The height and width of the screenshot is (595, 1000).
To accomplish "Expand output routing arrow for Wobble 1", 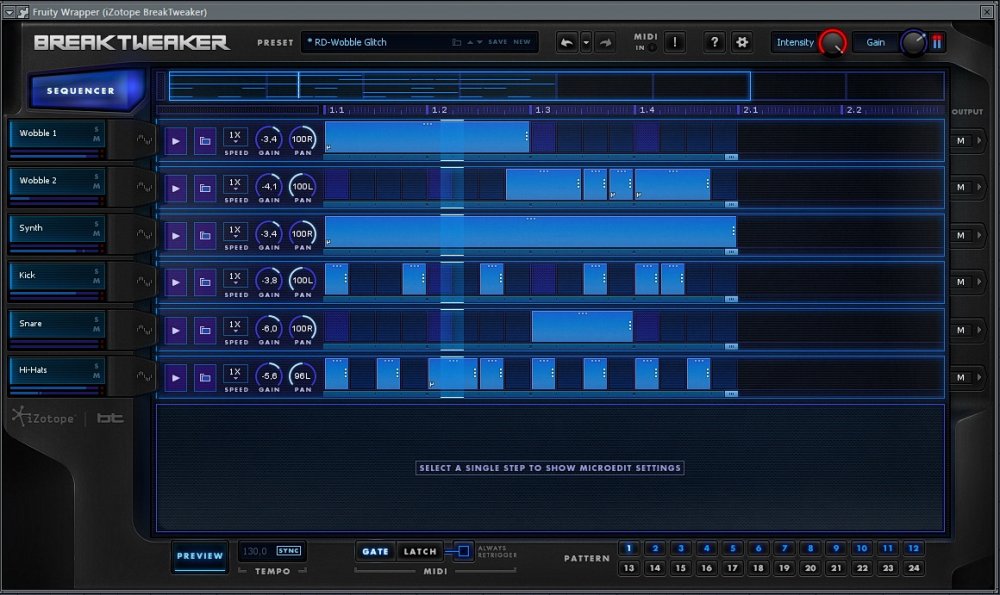I will [979, 141].
